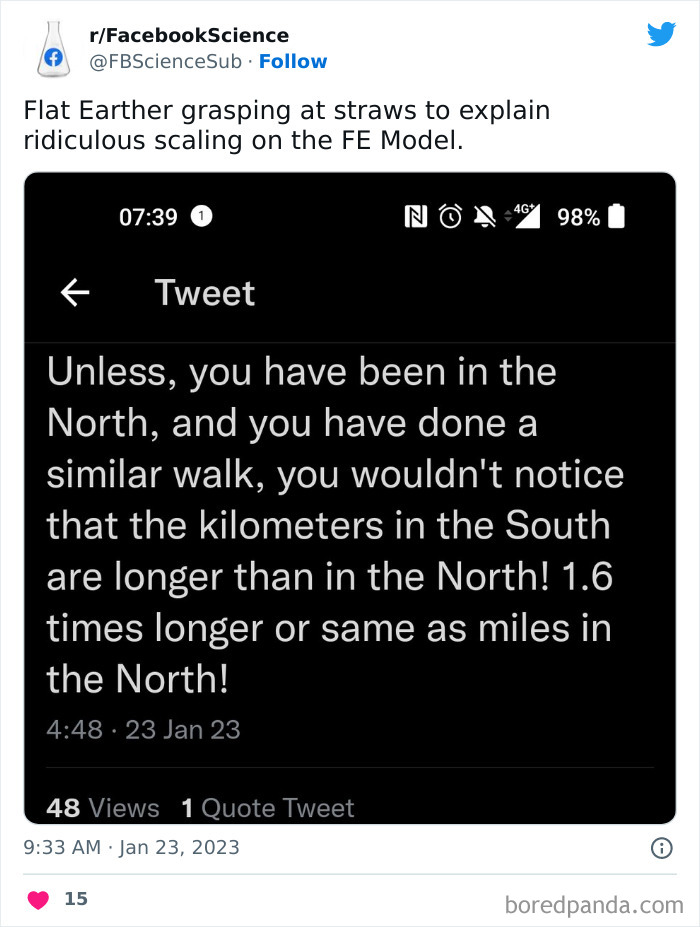The image size is (700, 927).
Task: Unlike the tweet by clicking the red heart
Action: (x=37, y=898)
